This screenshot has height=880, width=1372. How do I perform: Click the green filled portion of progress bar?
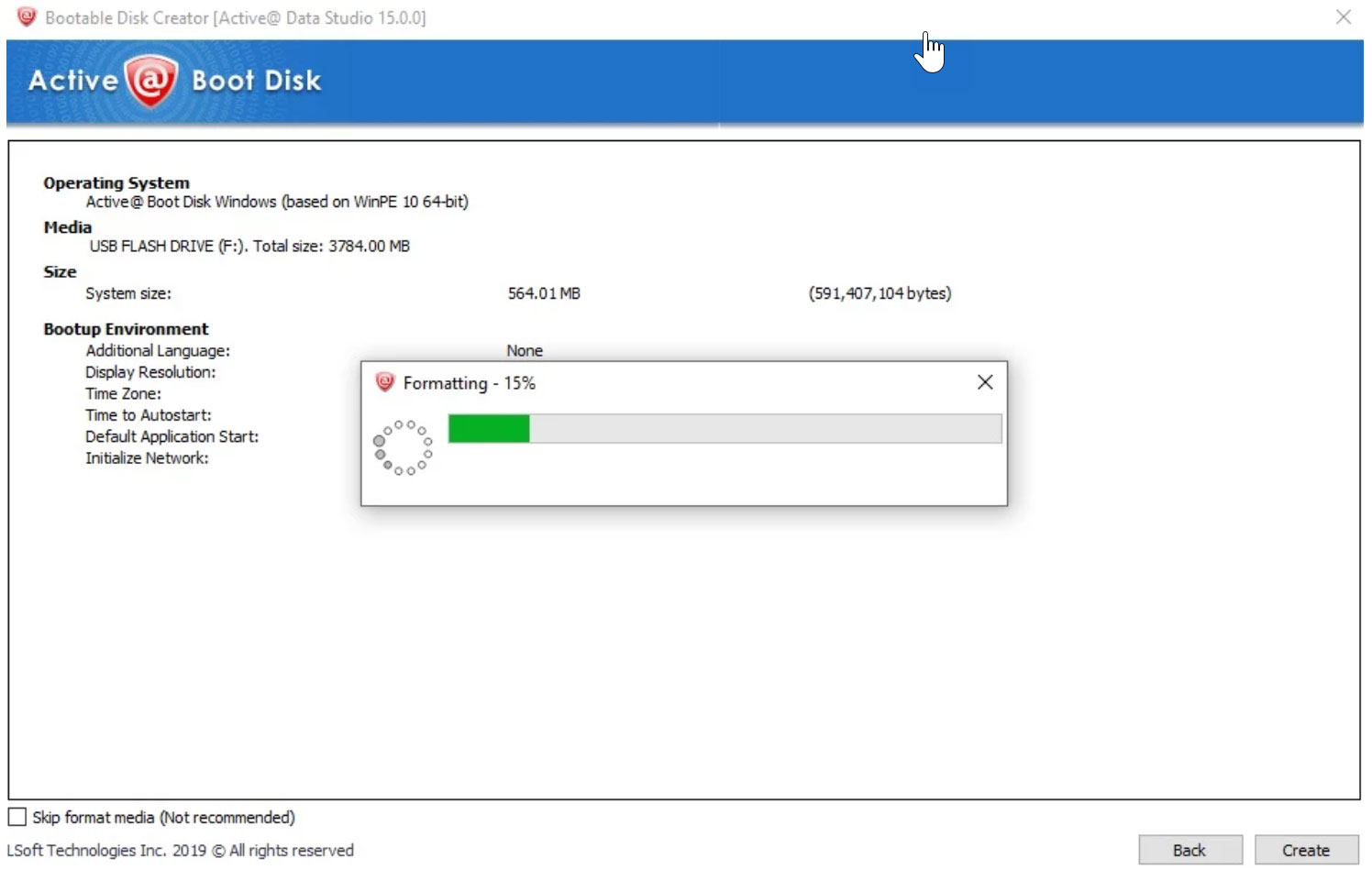[488, 428]
